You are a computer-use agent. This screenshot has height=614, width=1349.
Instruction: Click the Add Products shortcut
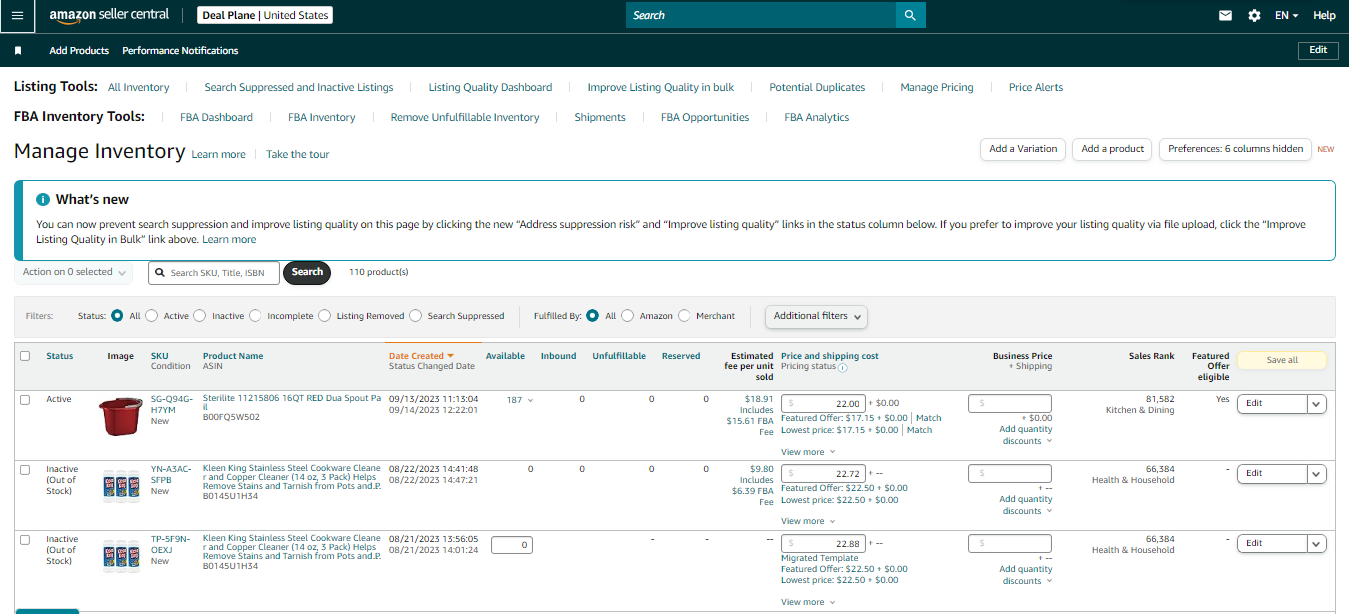[79, 50]
